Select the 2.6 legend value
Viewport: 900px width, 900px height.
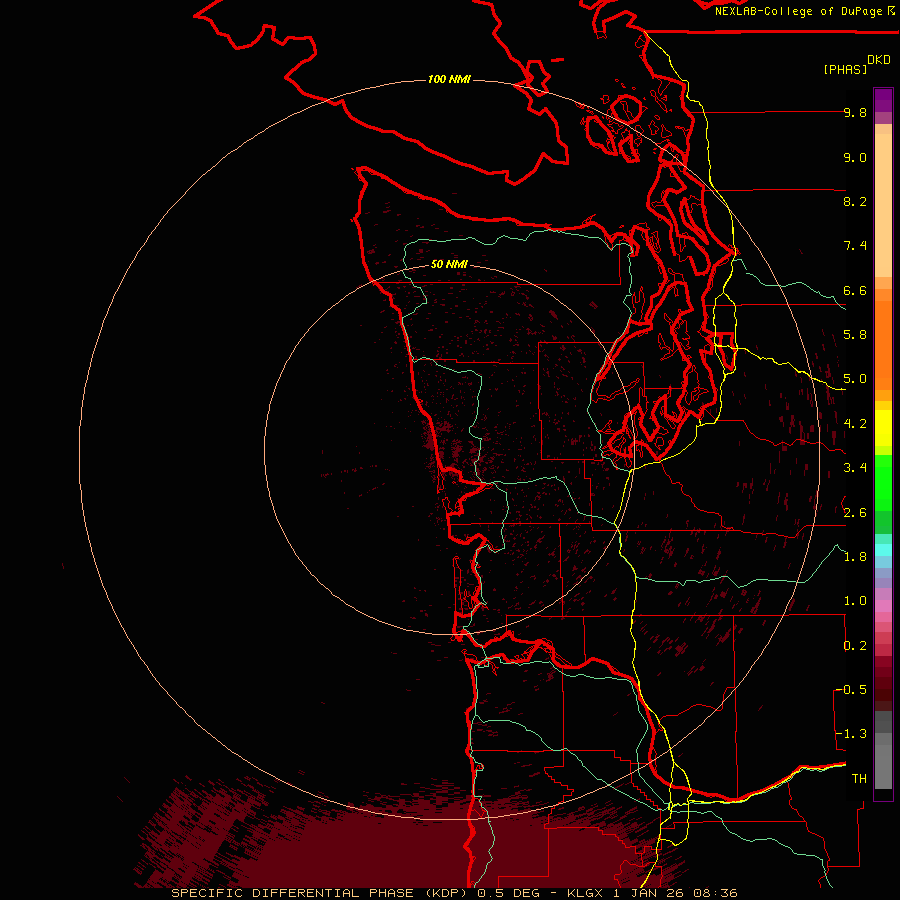tap(855, 513)
